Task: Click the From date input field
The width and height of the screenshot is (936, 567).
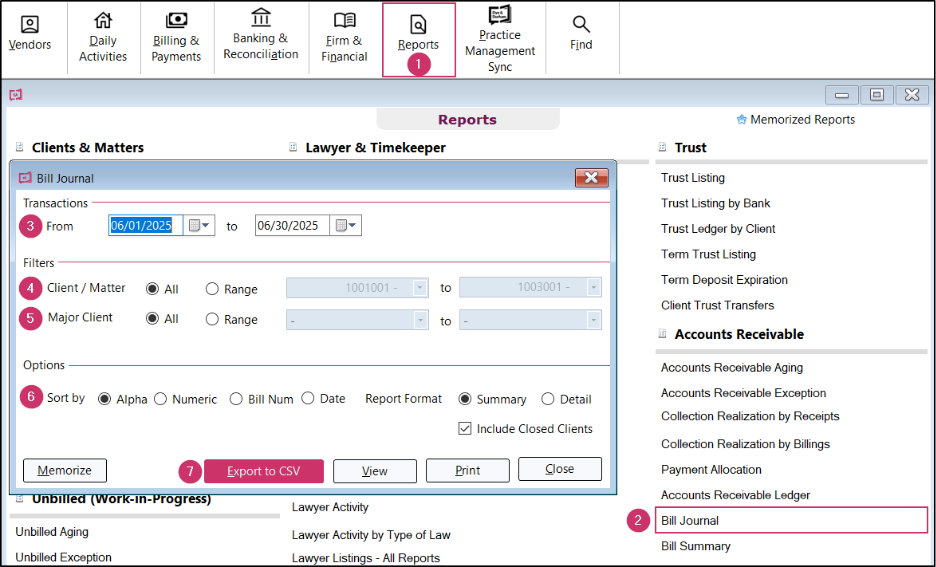Action: click(x=146, y=226)
